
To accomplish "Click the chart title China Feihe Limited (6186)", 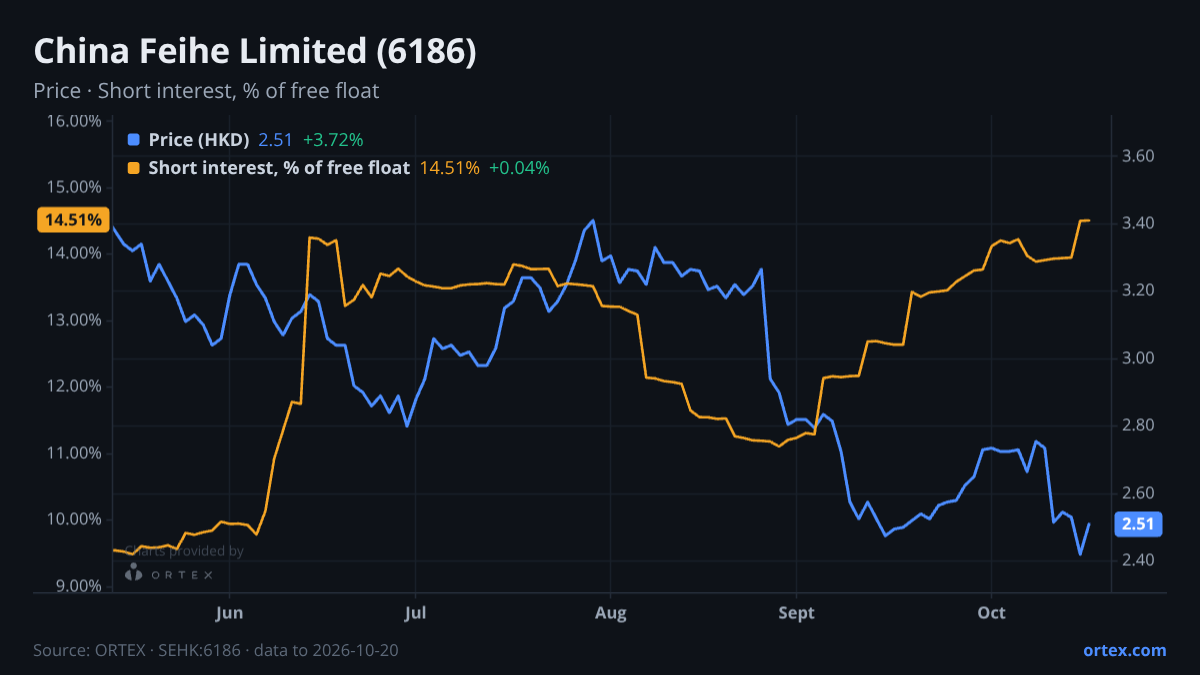I will click(255, 52).
